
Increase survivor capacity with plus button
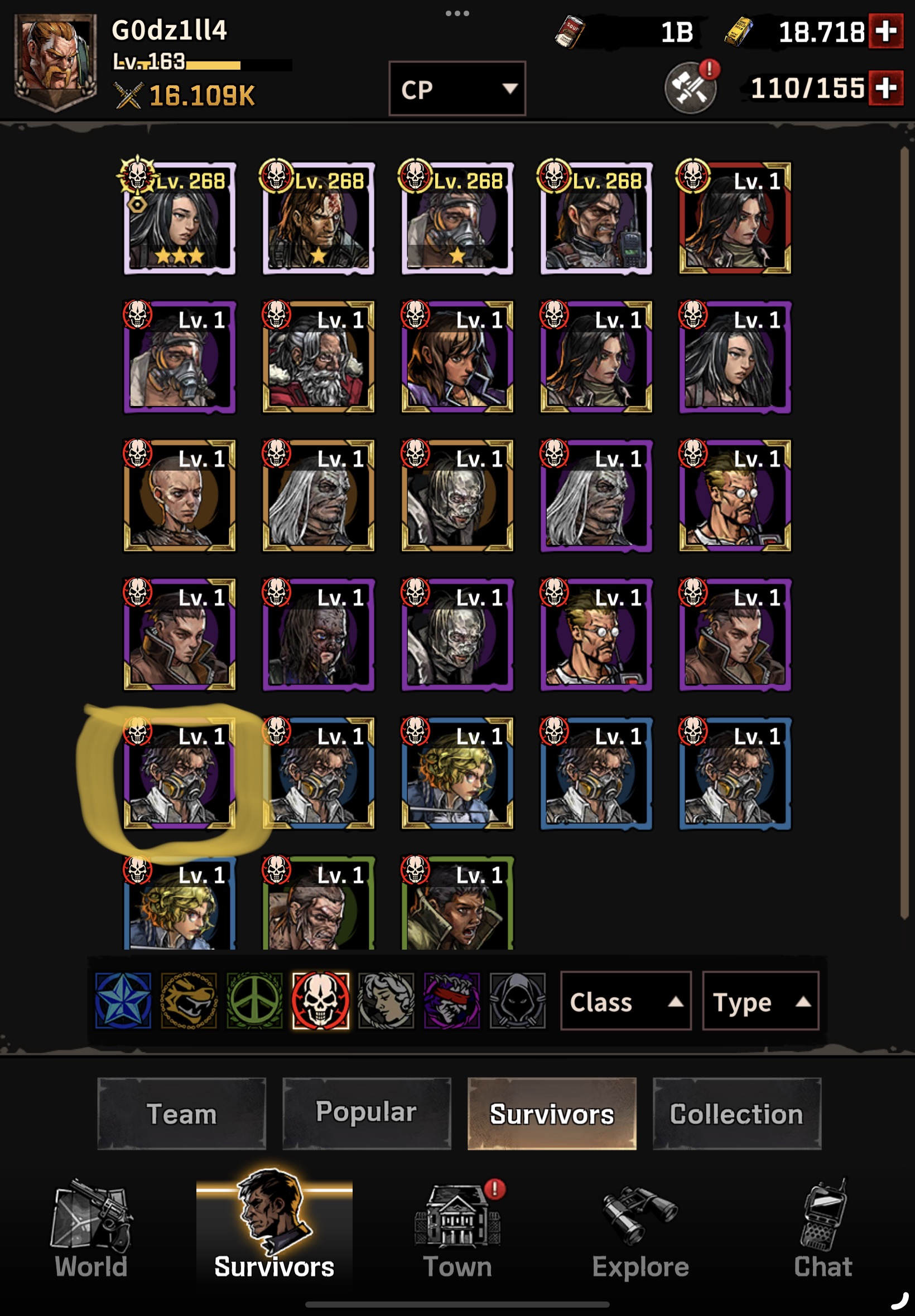[886, 88]
